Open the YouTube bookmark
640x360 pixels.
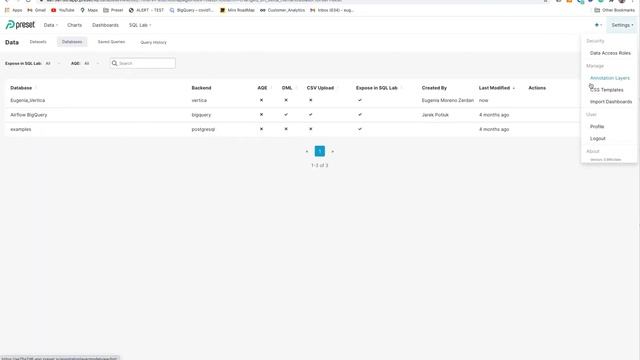coord(62,10)
